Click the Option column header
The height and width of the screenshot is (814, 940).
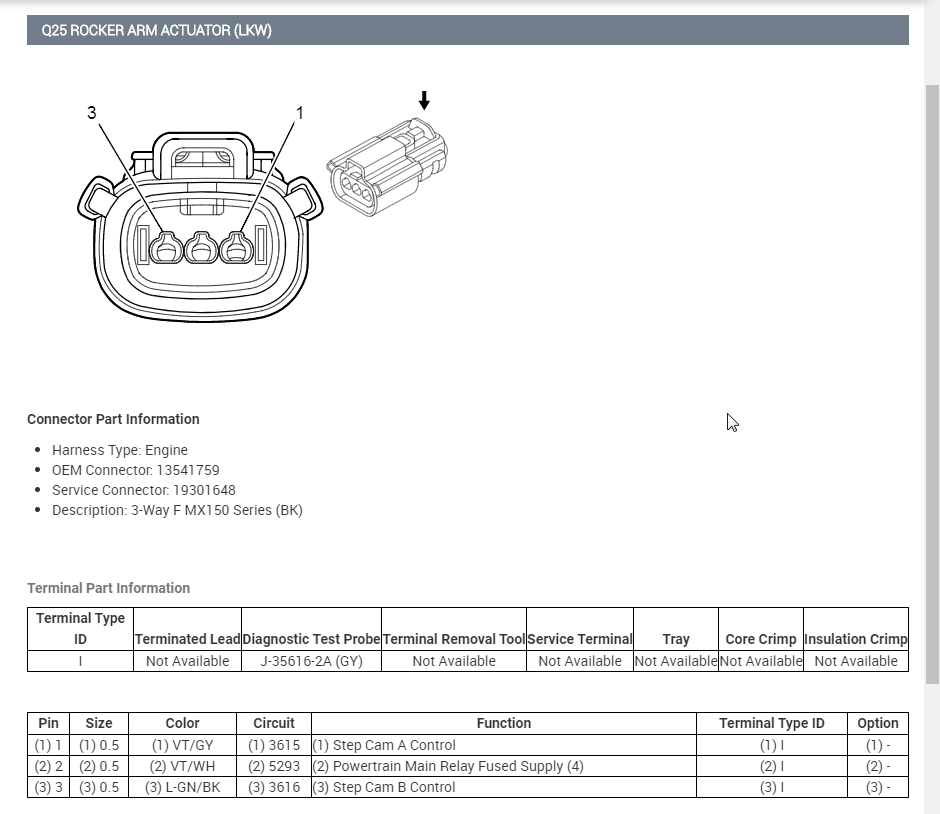click(878, 723)
